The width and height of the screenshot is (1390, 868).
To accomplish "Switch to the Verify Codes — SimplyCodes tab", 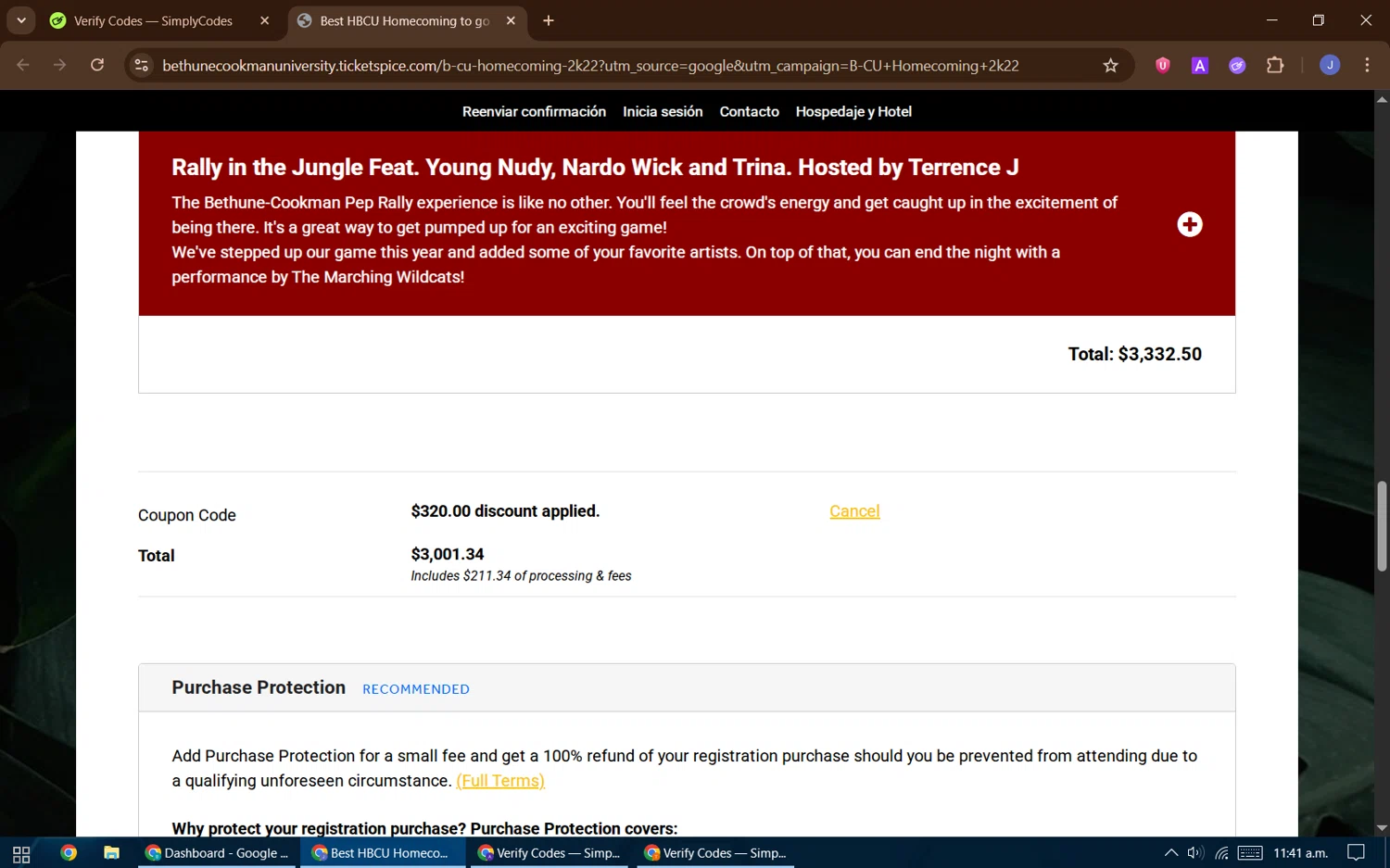I will [153, 20].
